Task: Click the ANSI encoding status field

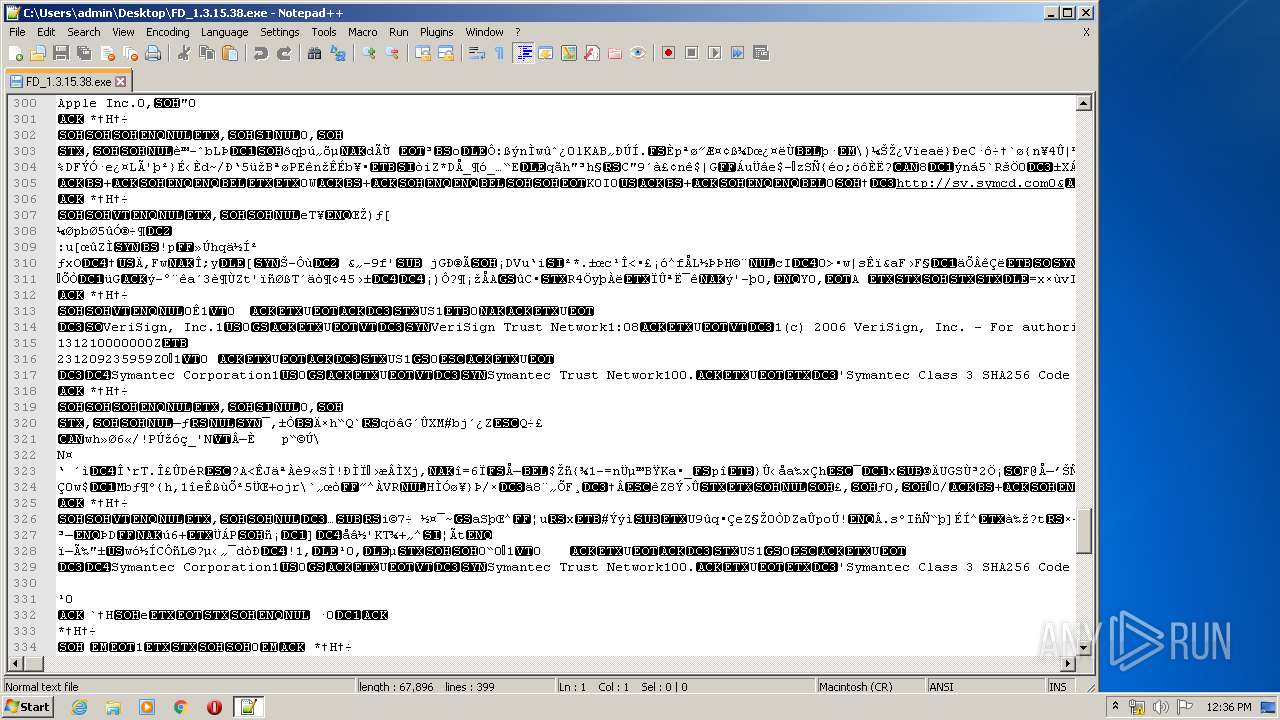Action: coord(985,687)
